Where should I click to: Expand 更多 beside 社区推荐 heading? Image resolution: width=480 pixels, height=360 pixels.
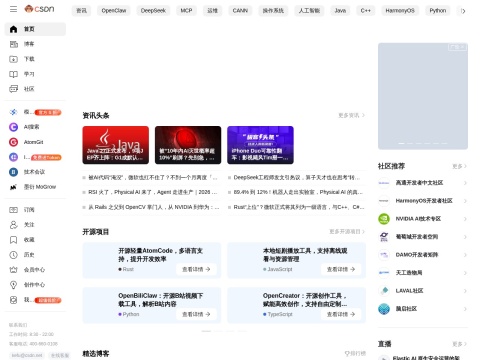tap(459, 166)
